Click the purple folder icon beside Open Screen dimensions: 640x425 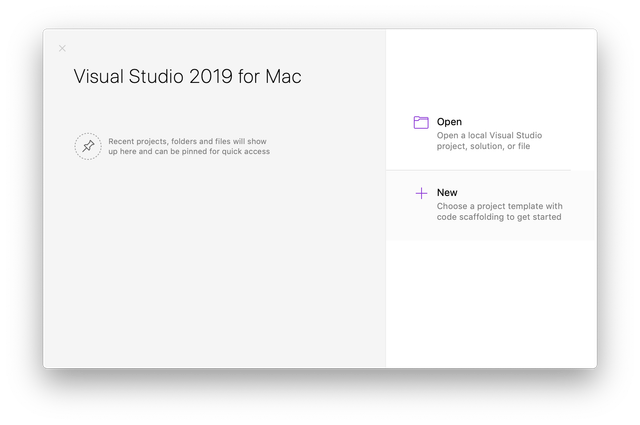tap(421, 123)
